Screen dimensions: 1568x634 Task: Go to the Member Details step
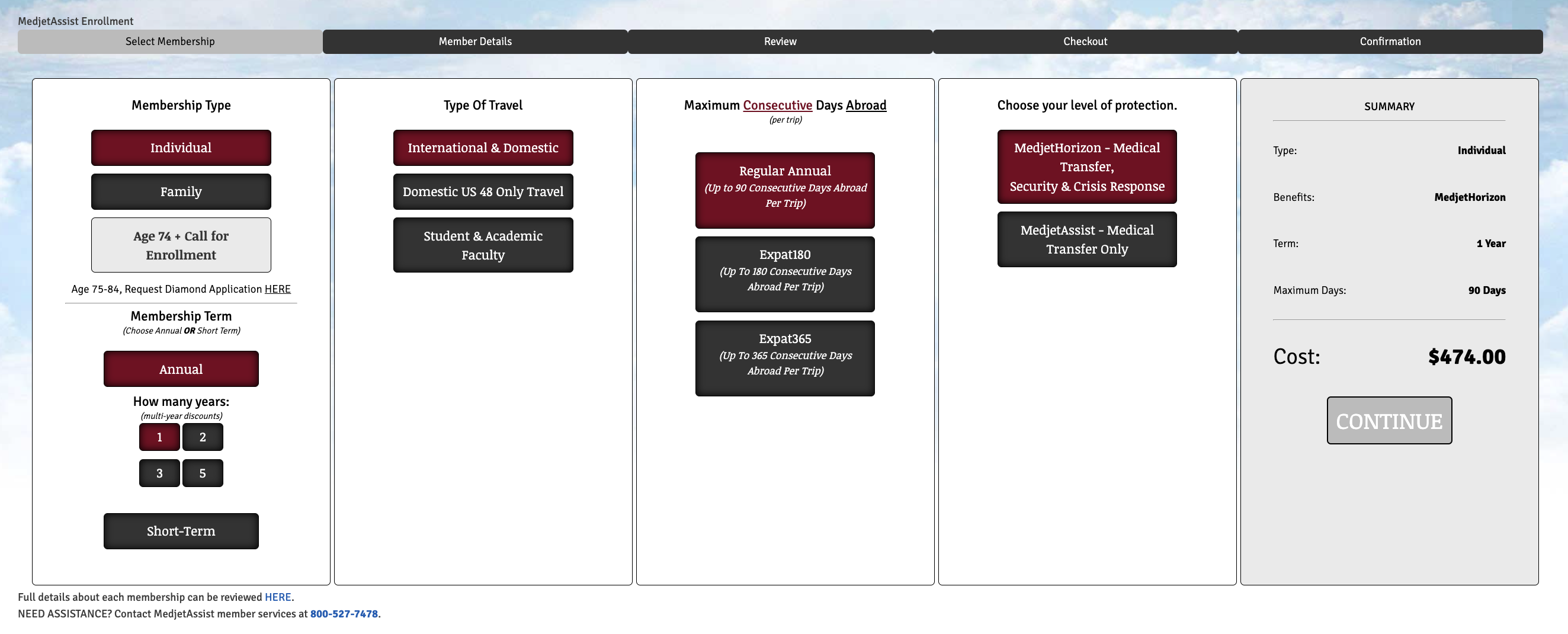tap(474, 41)
